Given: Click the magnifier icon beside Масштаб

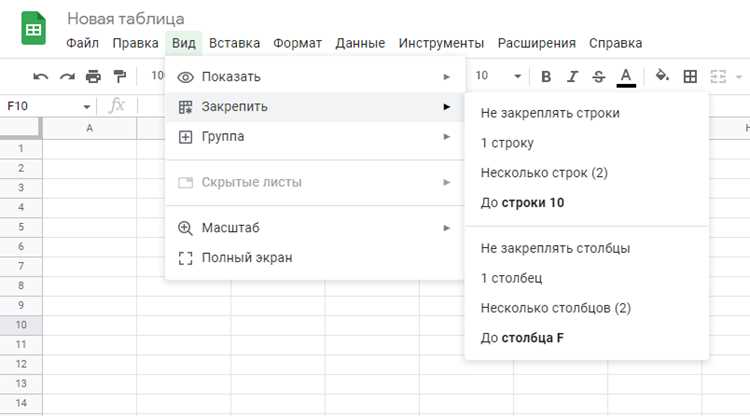Looking at the screenshot, I should [185, 229].
